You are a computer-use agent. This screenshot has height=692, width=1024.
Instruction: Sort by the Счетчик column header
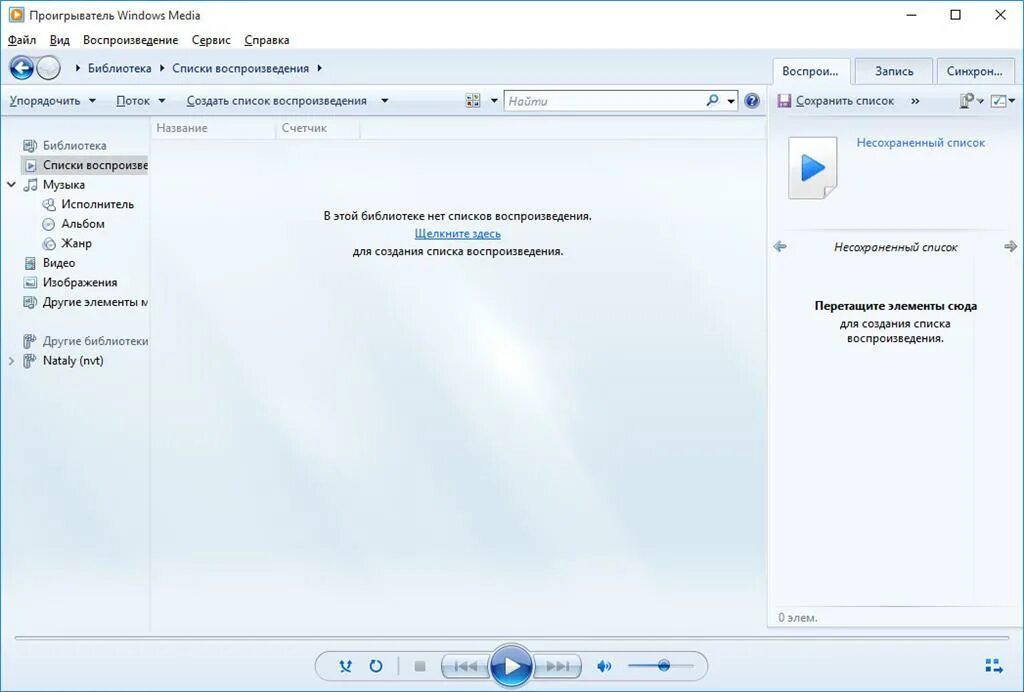(317, 128)
